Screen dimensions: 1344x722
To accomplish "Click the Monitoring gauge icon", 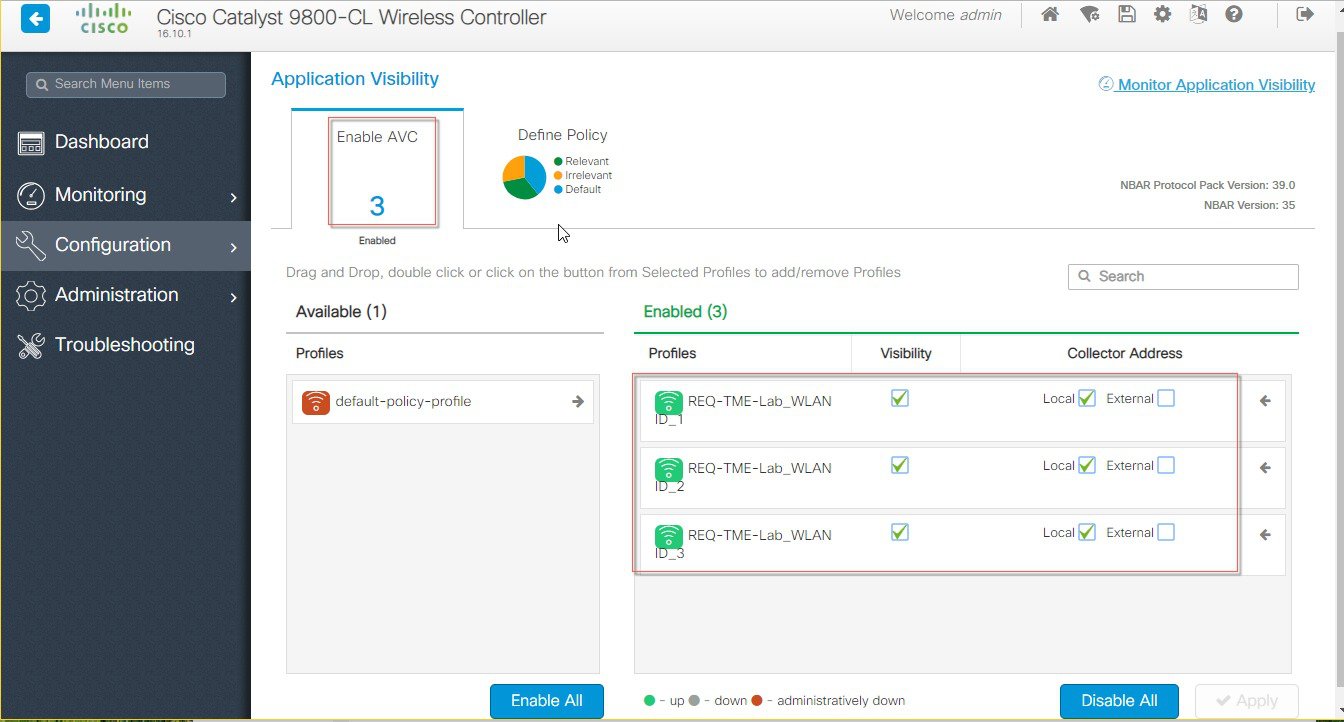I will (x=32, y=195).
